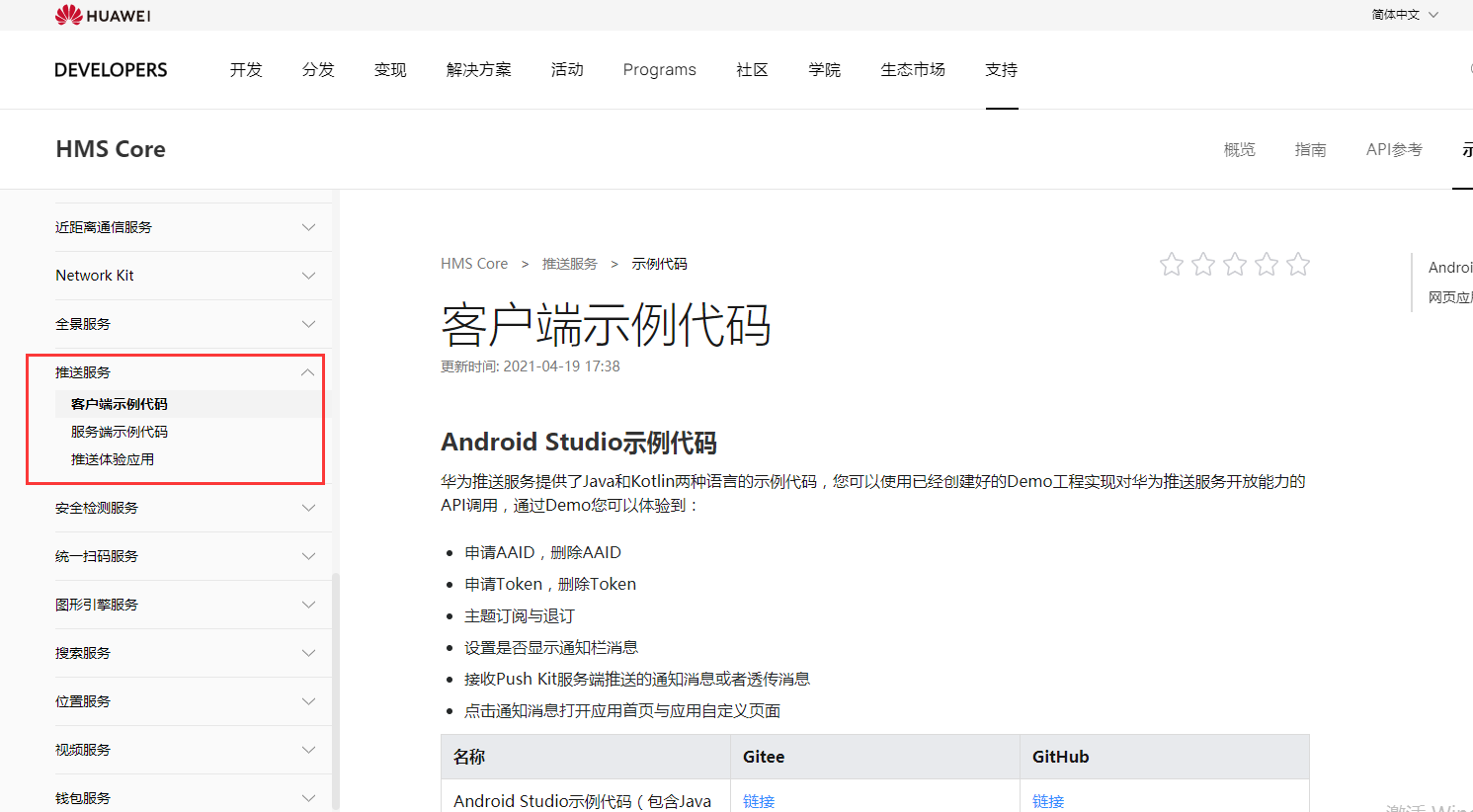Rate the page with the fifth star
The width and height of the screenshot is (1473, 812).
tap(1298, 264)
